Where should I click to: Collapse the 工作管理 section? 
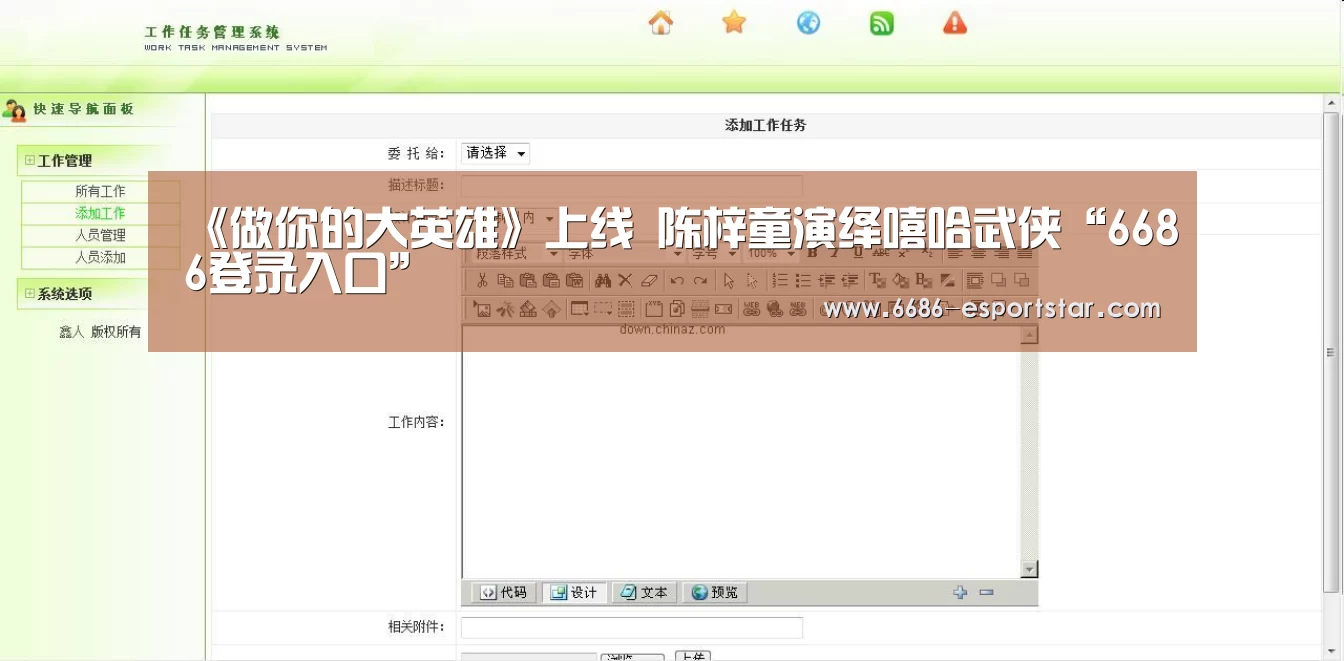click(30, 160)
